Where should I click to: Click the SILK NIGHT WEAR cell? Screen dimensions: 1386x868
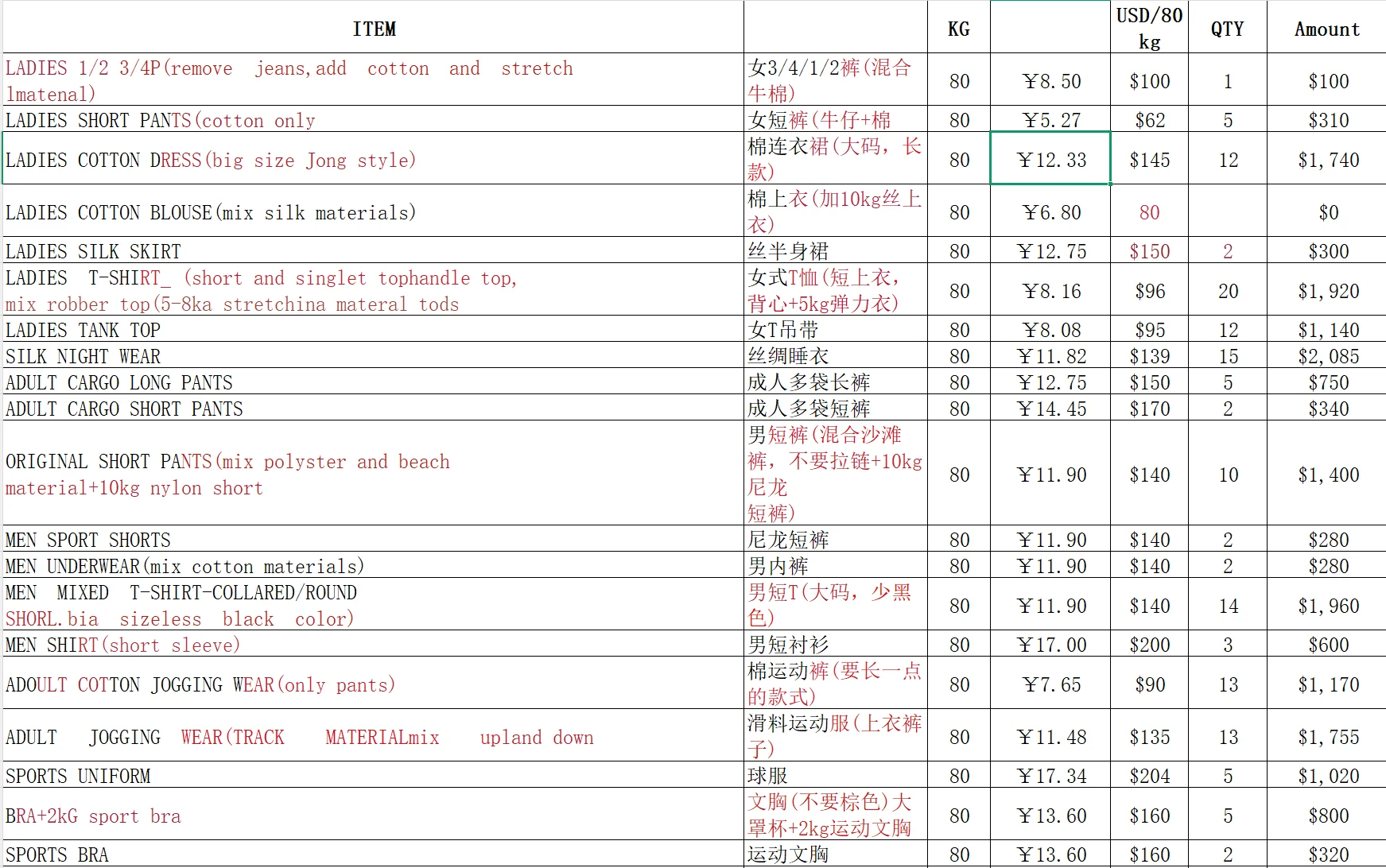(x=373, y=355)
